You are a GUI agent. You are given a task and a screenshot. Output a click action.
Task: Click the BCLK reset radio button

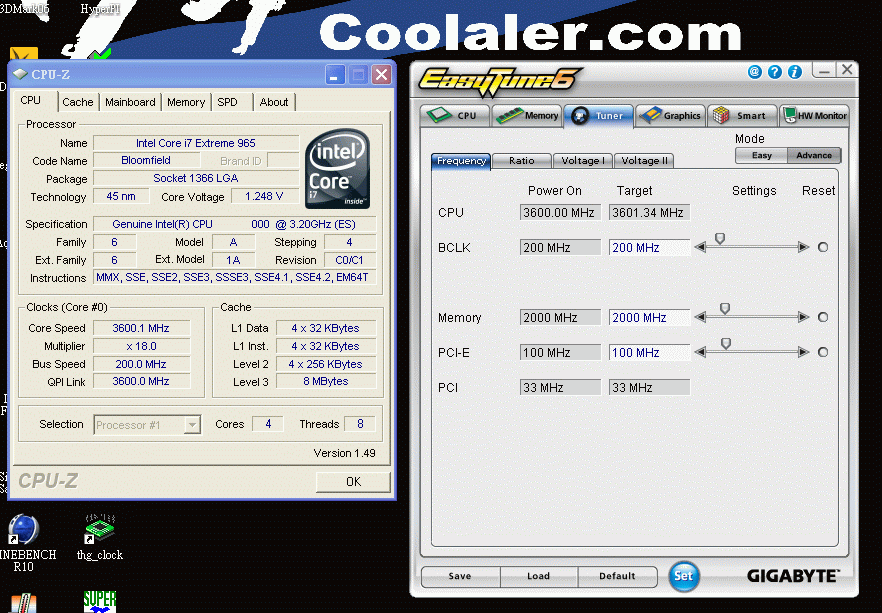(823, 247)
